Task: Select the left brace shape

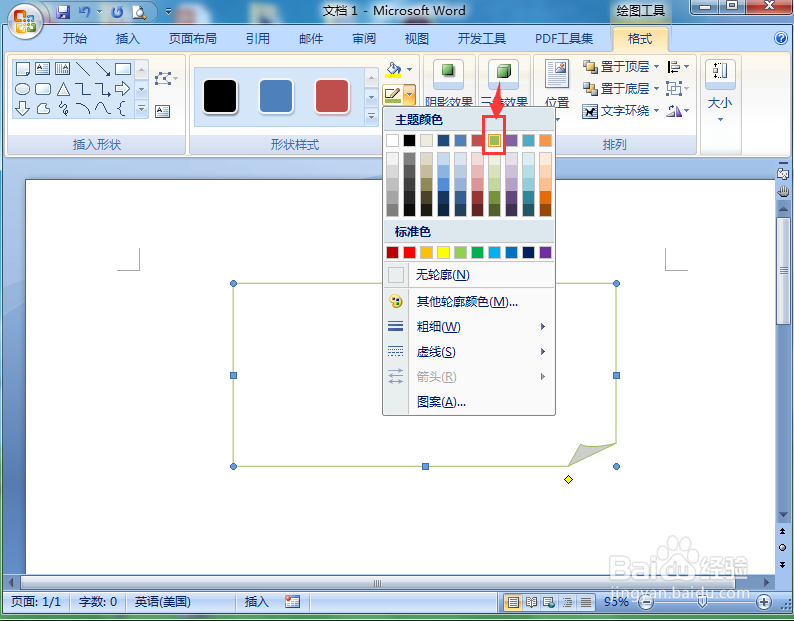Action: coord(122,108)
